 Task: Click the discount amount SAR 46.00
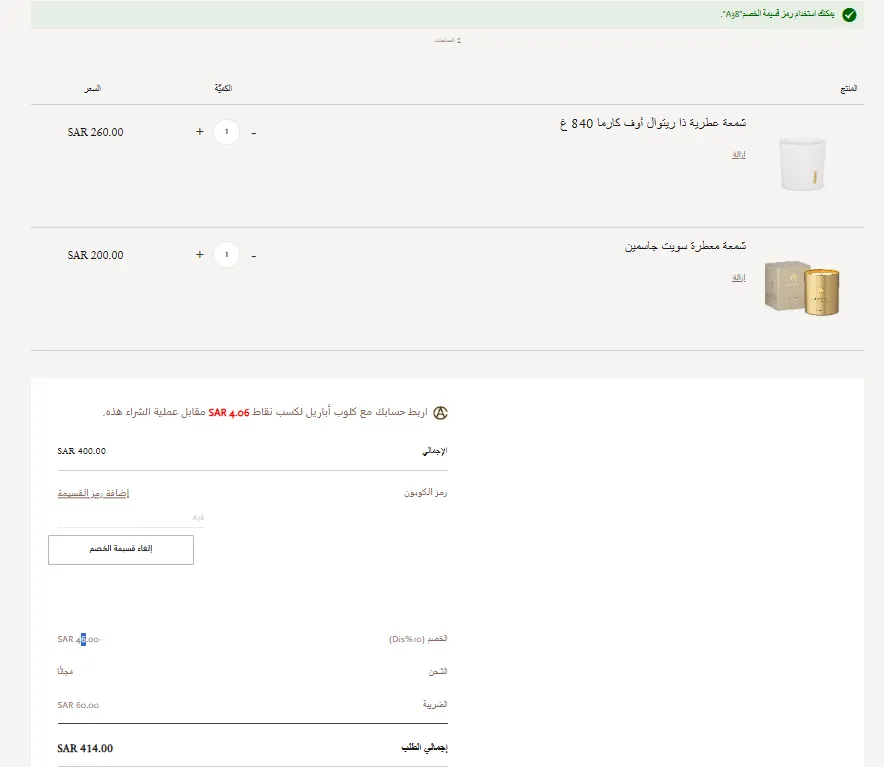(79, 639)
